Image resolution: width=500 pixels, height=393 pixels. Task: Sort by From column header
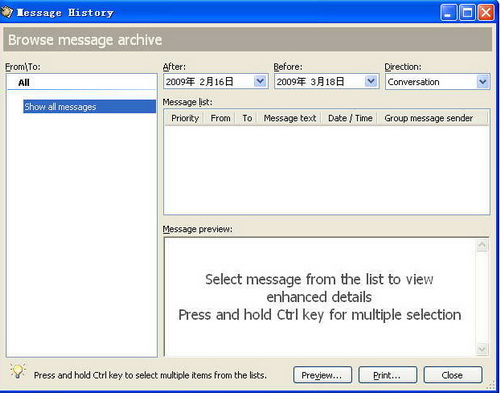(x=220, y=118)
